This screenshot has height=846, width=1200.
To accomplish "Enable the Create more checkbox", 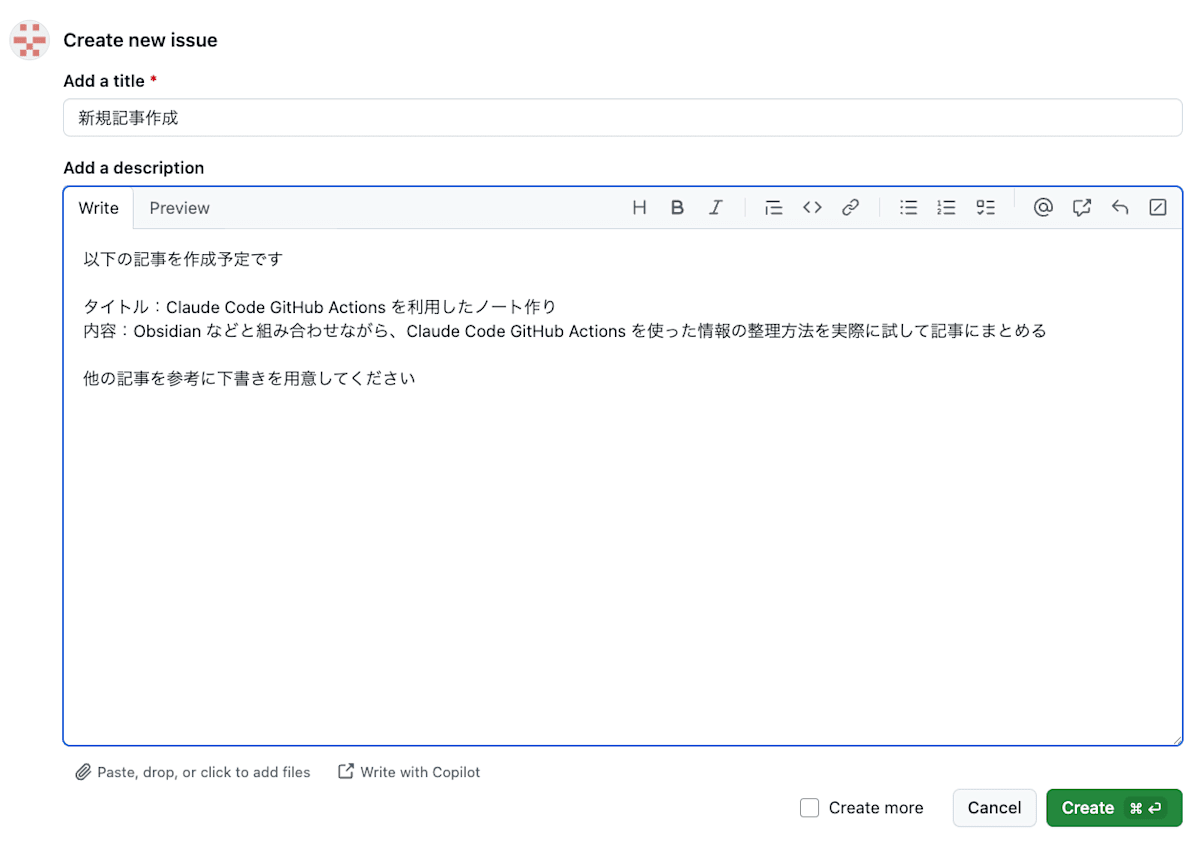I will (x=810, y=808).
